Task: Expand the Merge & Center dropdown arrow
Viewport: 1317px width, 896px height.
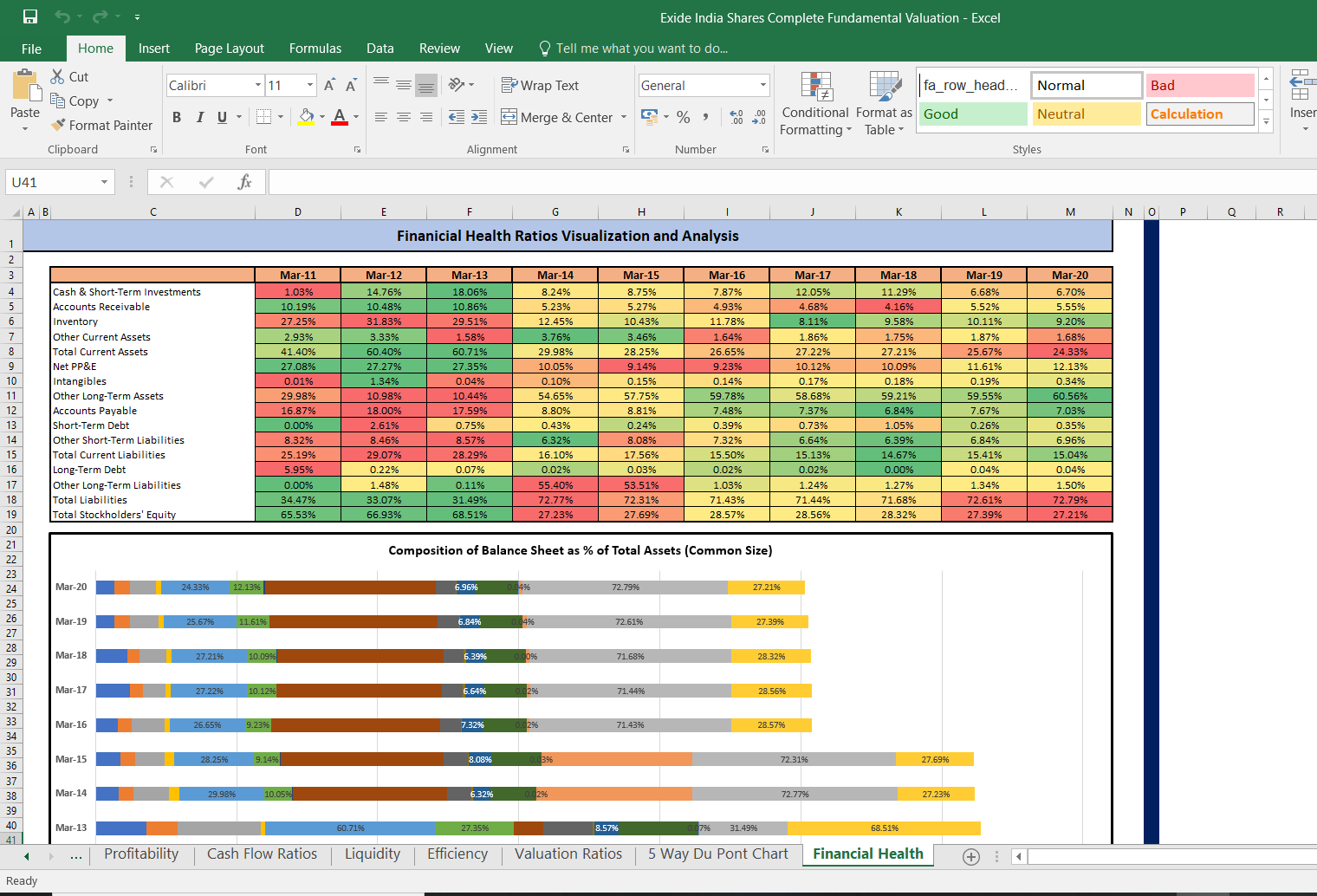Action: click(x=624, y=117)
